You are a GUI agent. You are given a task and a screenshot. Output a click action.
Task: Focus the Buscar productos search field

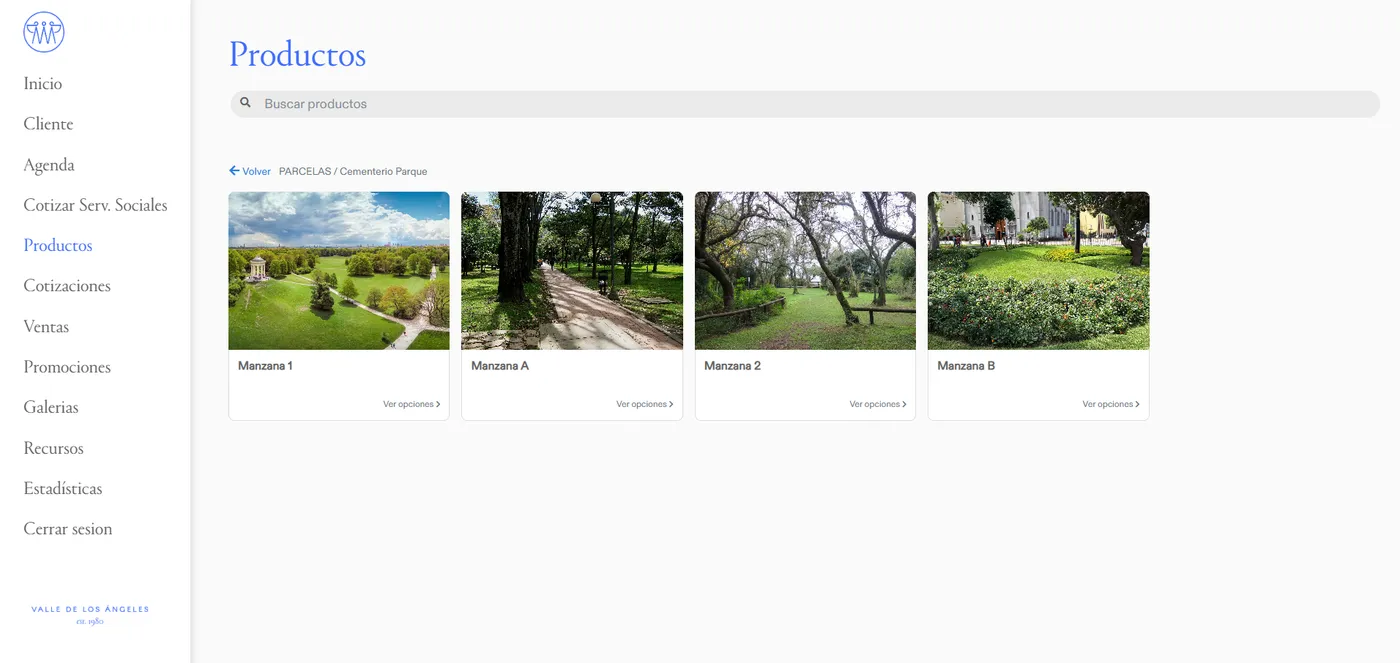pyautogui.click(x=805, y=104)
